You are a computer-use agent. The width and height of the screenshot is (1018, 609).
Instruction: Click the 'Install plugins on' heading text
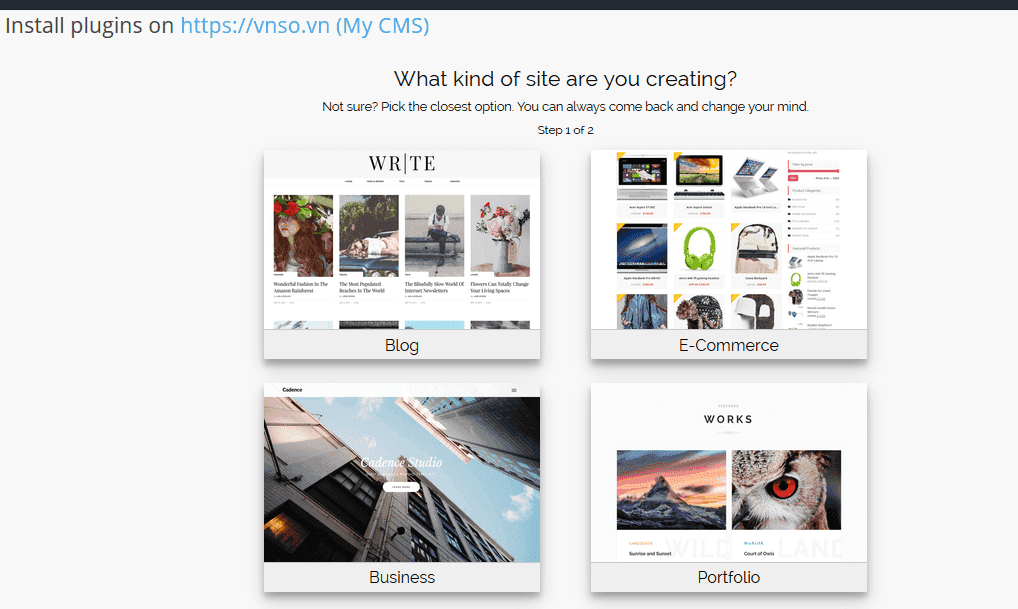[x=90, y=26]
